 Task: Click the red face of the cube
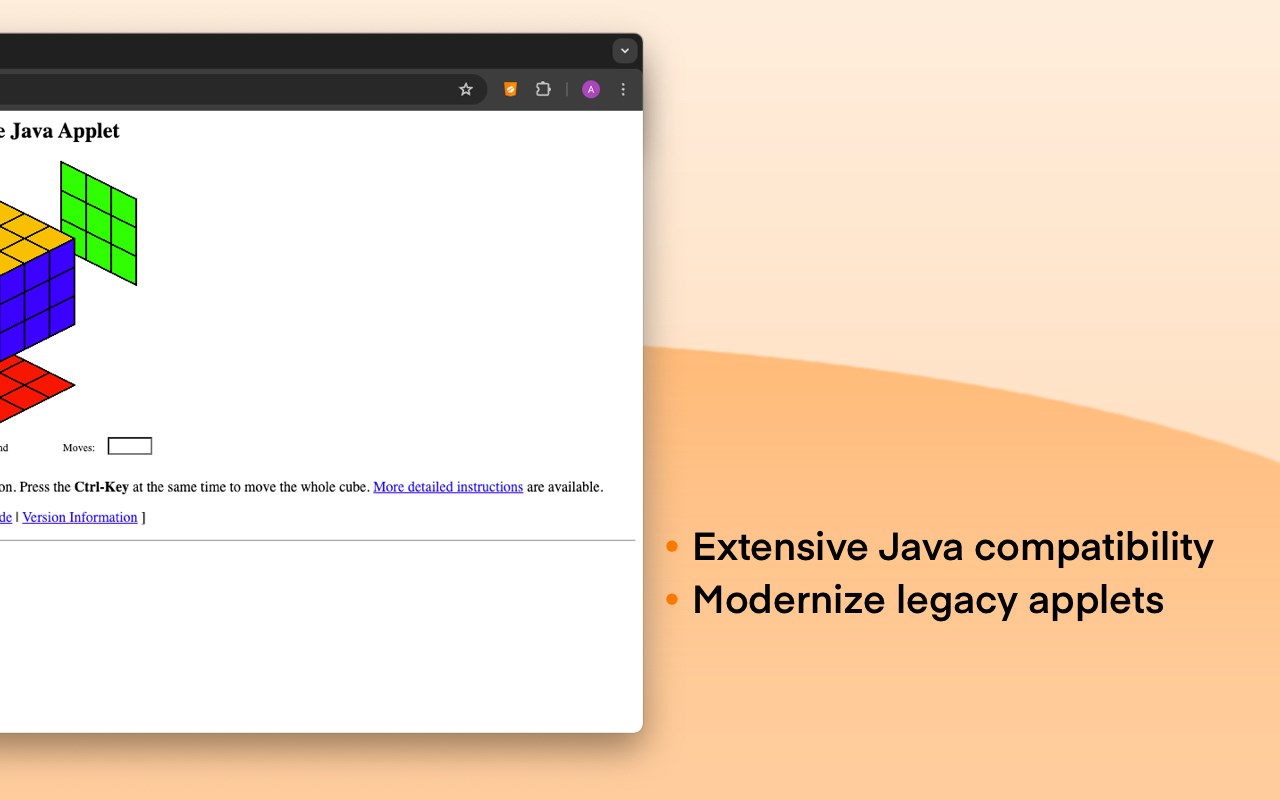point(30,388)
